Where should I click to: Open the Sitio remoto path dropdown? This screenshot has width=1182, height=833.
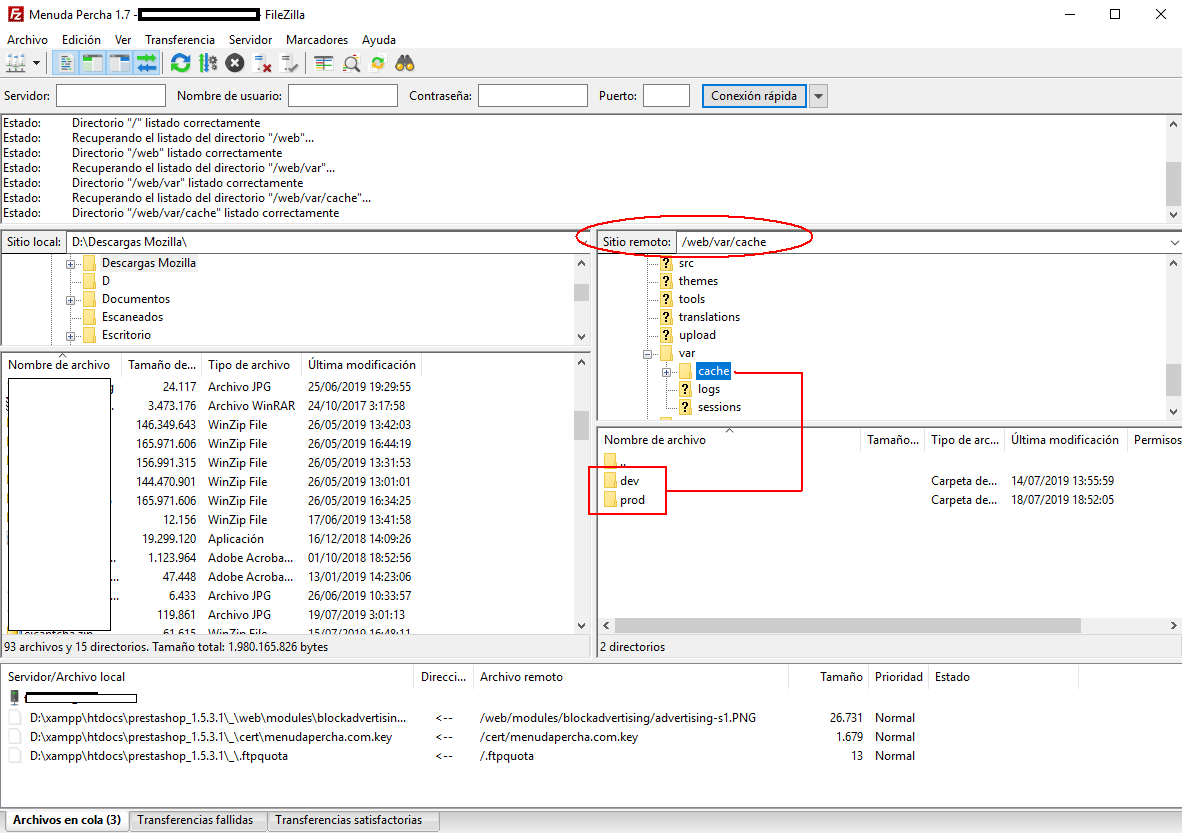[1174, 242]
